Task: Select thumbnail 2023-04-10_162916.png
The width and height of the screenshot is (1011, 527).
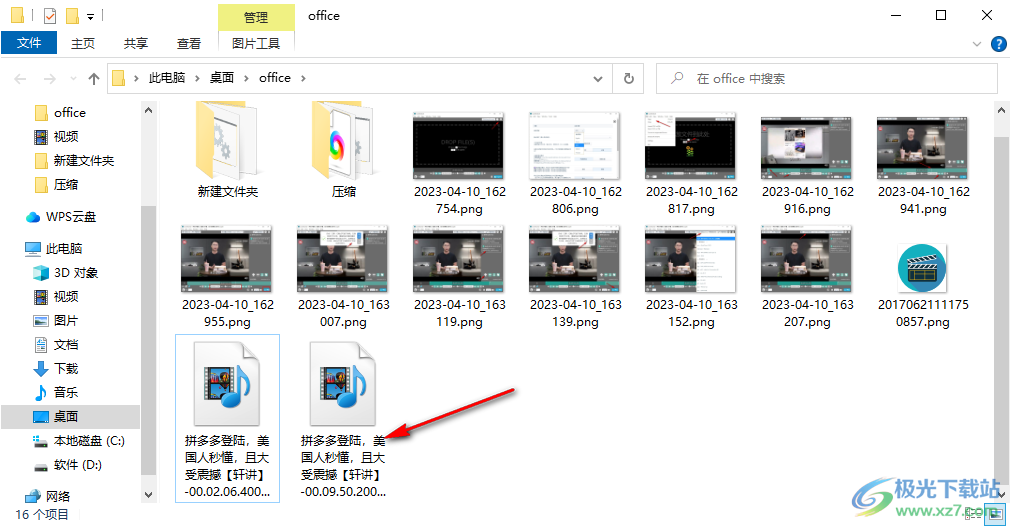Action: pyautogui.click(x=807, y=148)
